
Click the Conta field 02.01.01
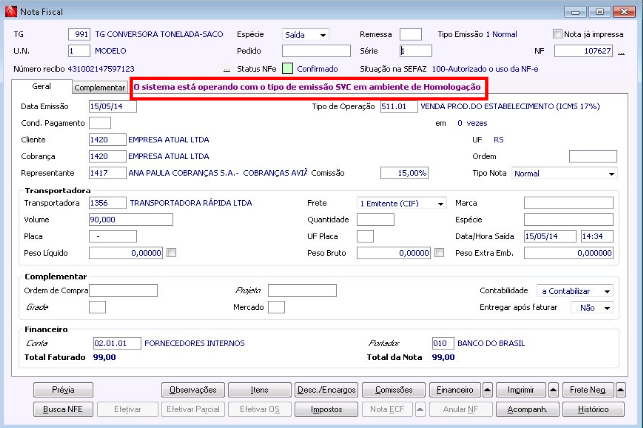pos(117,343)
